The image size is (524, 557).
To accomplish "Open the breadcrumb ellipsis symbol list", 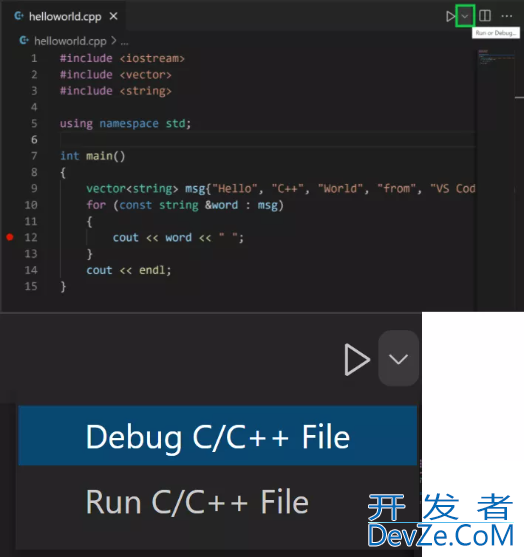I will pyautogui.click(x=124, y=42).
